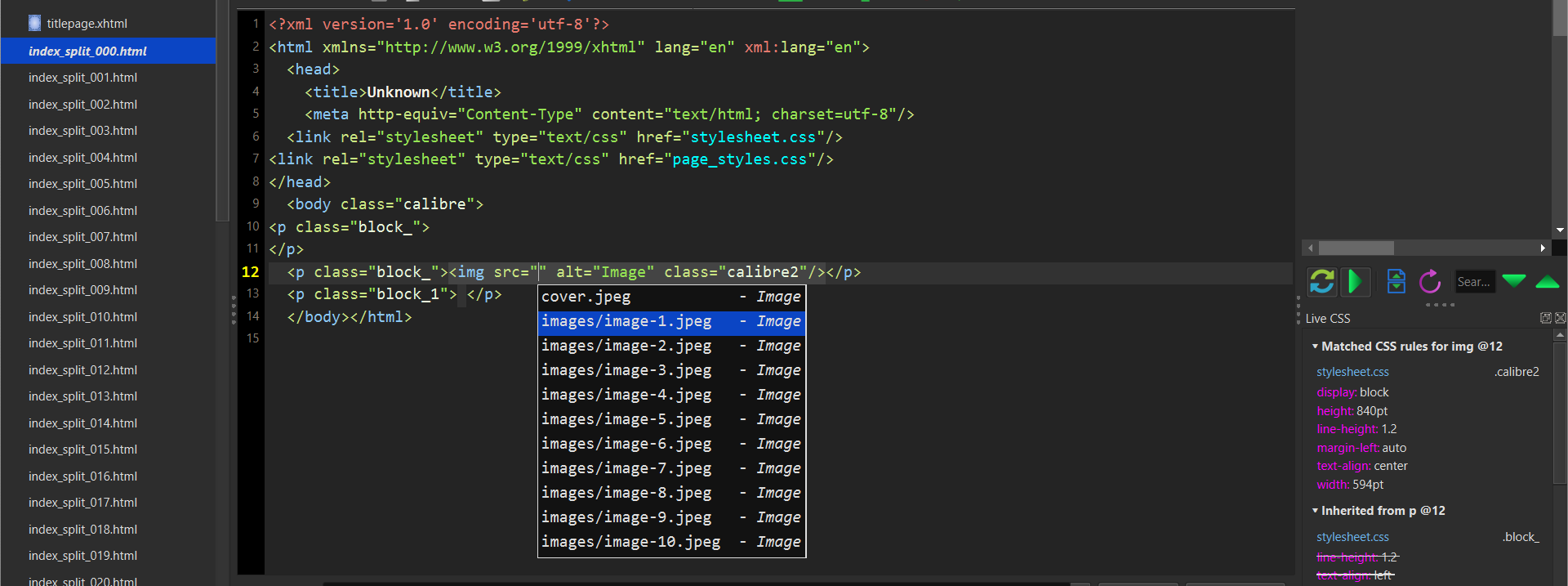The width and height of the screenshot is (1568, 586).
Task: Click the purple reload preview icon
Action: [1430, 282]
